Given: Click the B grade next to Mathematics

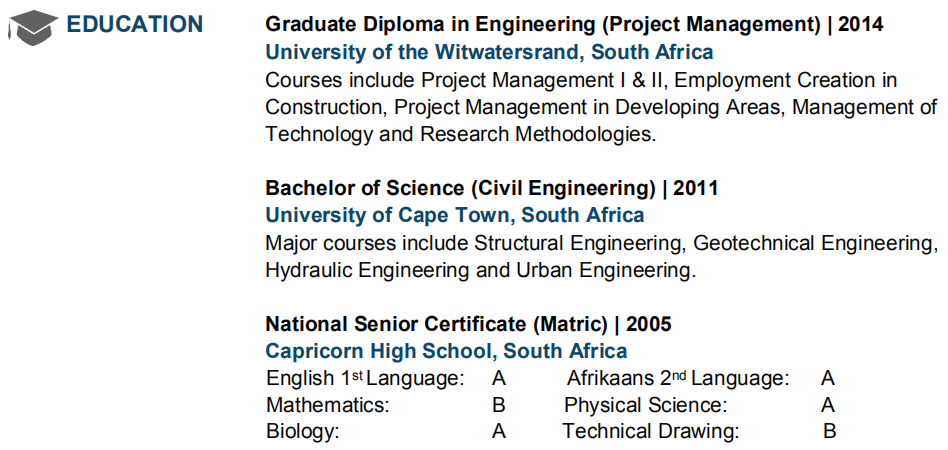Looking at the screenshot, I should [498, 406].
